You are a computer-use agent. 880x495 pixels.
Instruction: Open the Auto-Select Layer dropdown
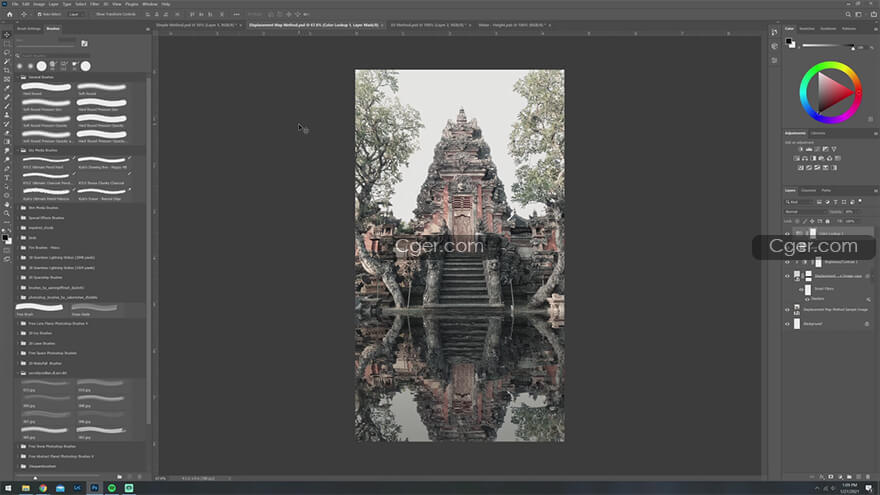point(75,15)
